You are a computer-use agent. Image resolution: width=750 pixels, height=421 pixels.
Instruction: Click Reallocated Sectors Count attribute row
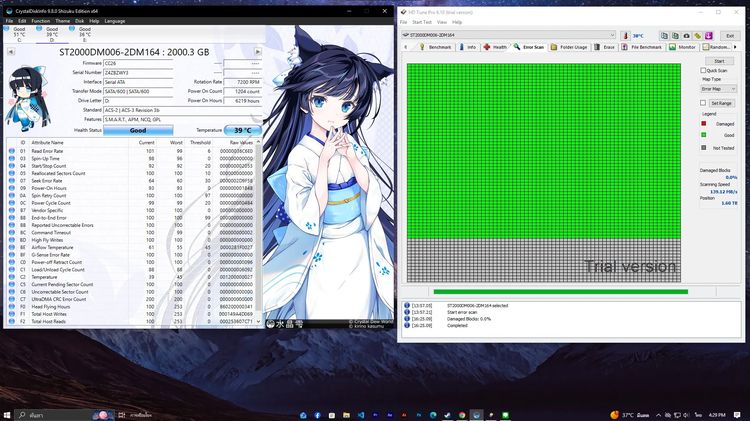[x=132, y=173]
